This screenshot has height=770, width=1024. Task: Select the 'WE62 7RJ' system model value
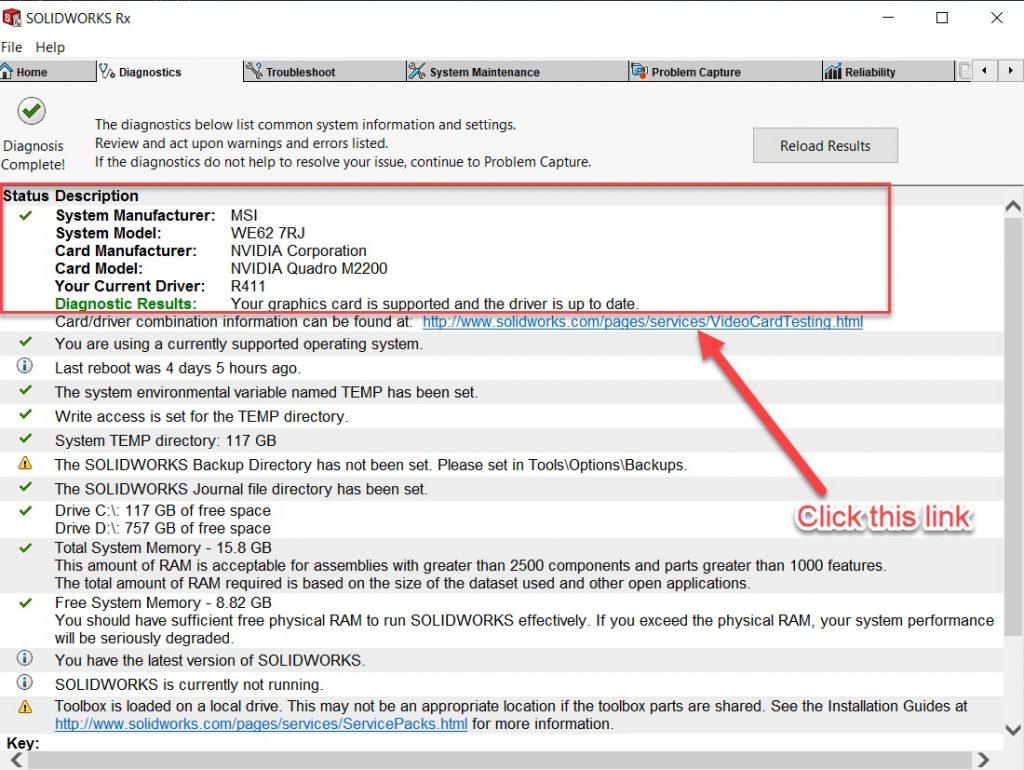coord(268,233)
